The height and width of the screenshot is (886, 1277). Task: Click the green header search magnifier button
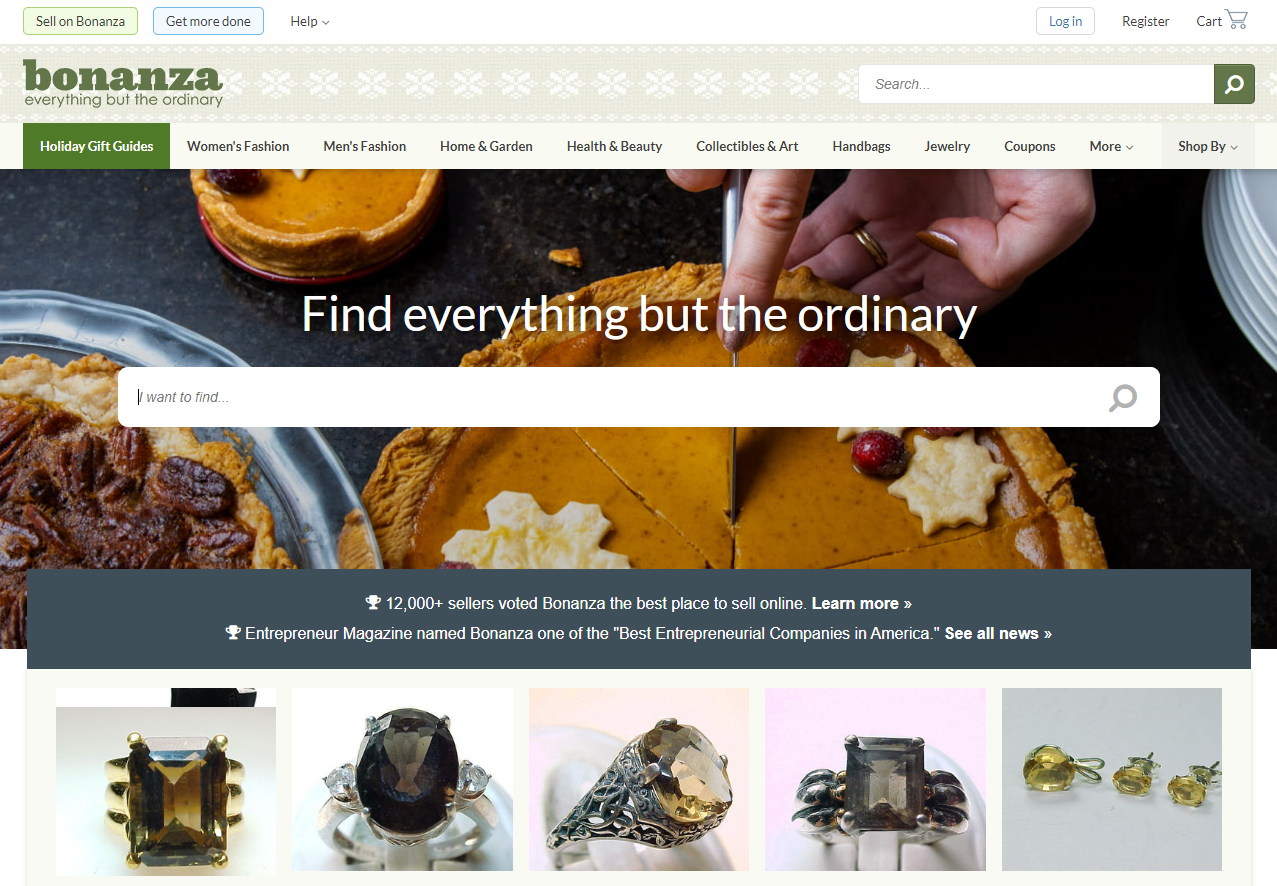tap(1234, 84)
